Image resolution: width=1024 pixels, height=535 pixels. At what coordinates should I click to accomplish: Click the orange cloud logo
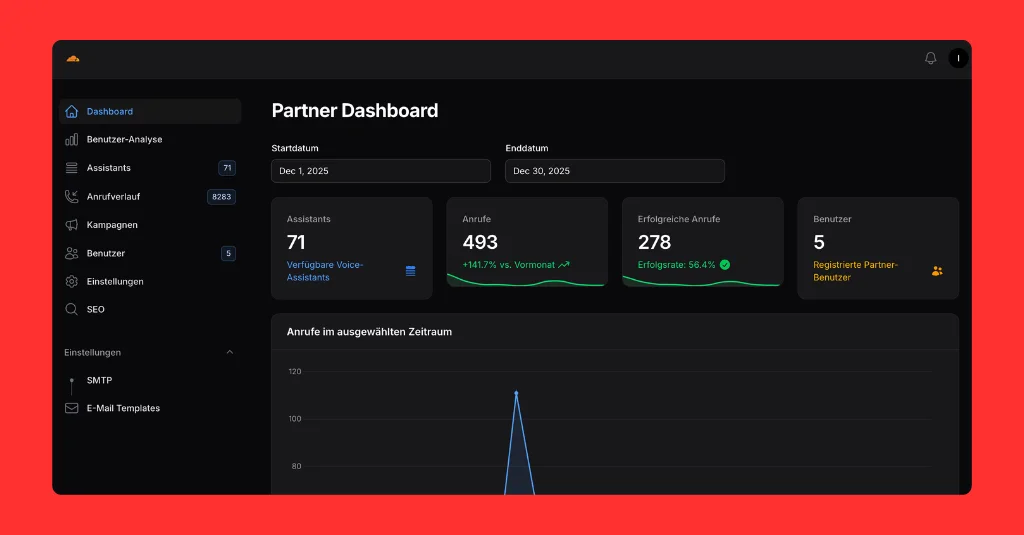pyautogui.click(x=72, y=58)
